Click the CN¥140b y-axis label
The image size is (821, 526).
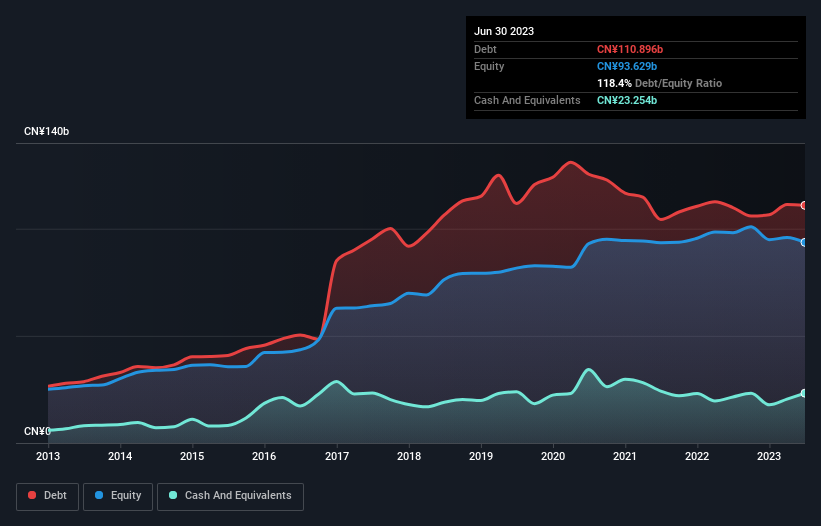pos(47,131)
